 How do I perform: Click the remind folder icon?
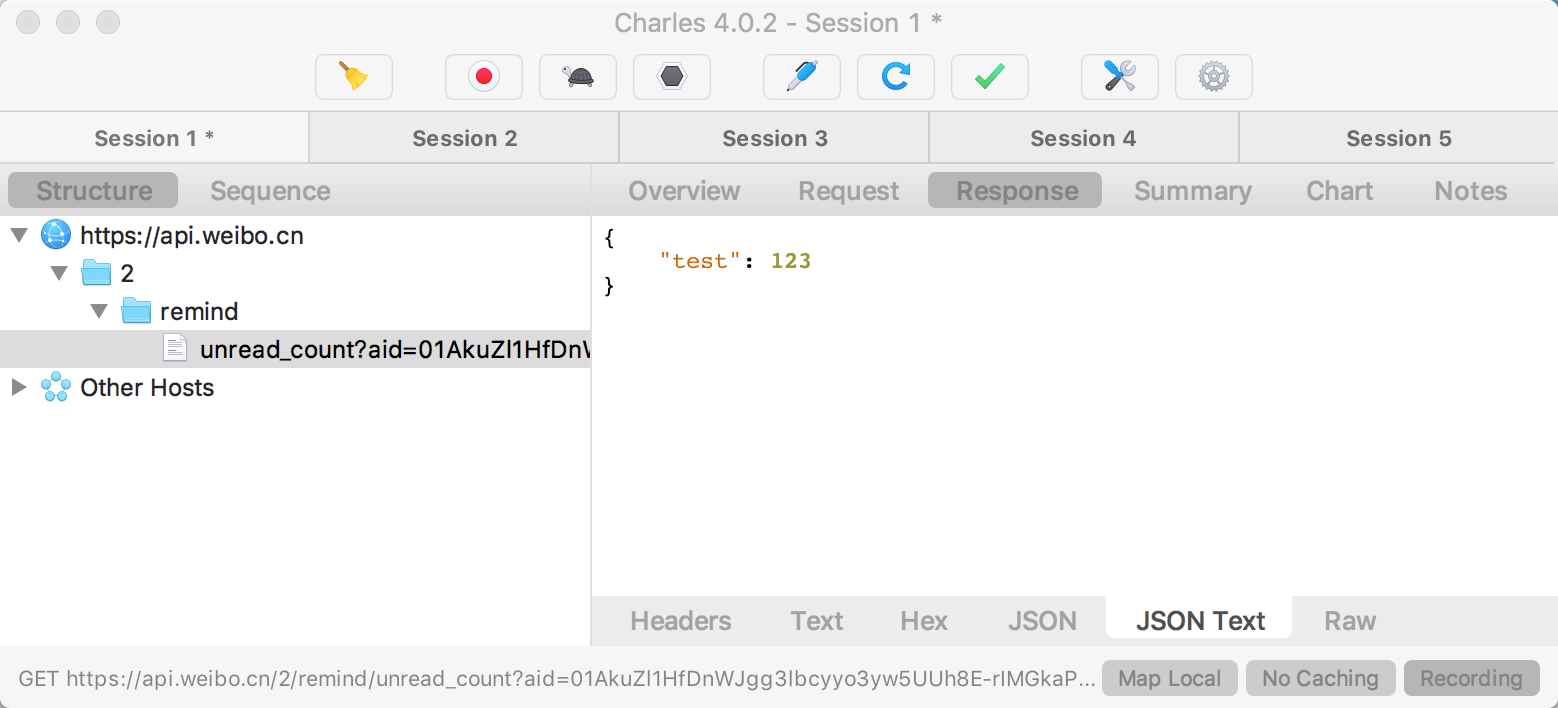click(x=136, y=311)
